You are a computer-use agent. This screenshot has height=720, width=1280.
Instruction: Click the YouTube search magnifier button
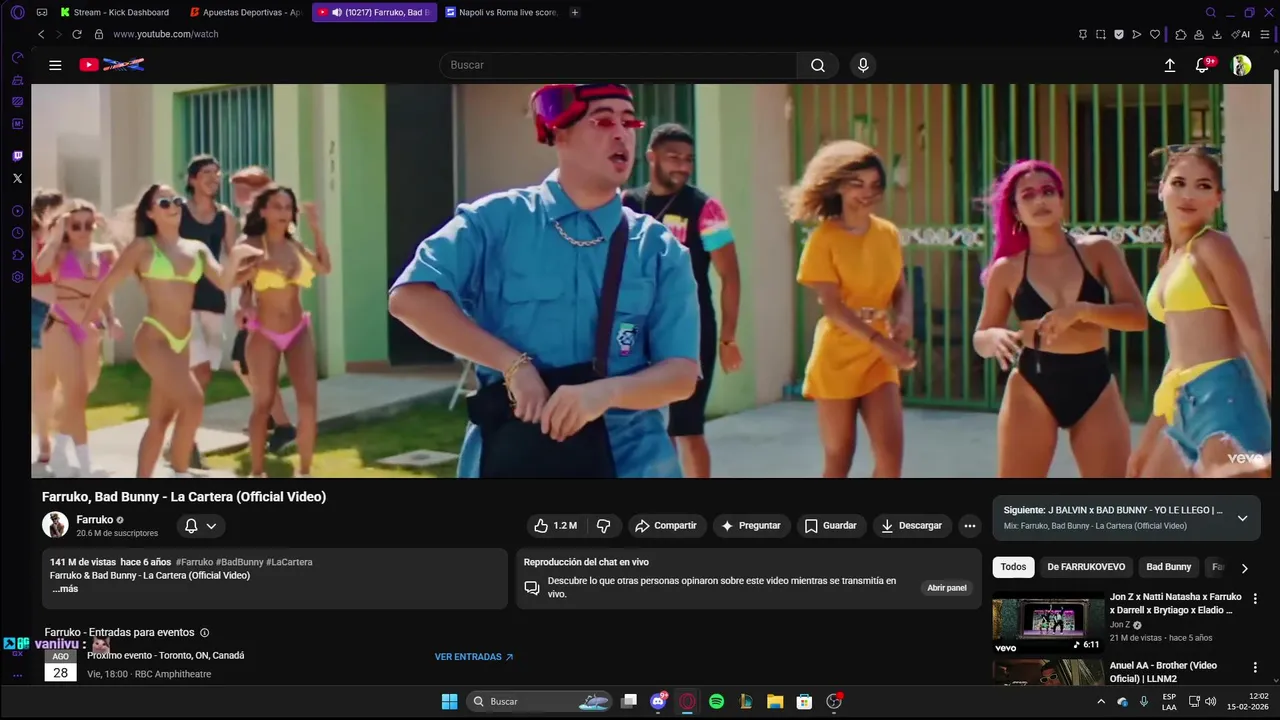coord(818,65)
